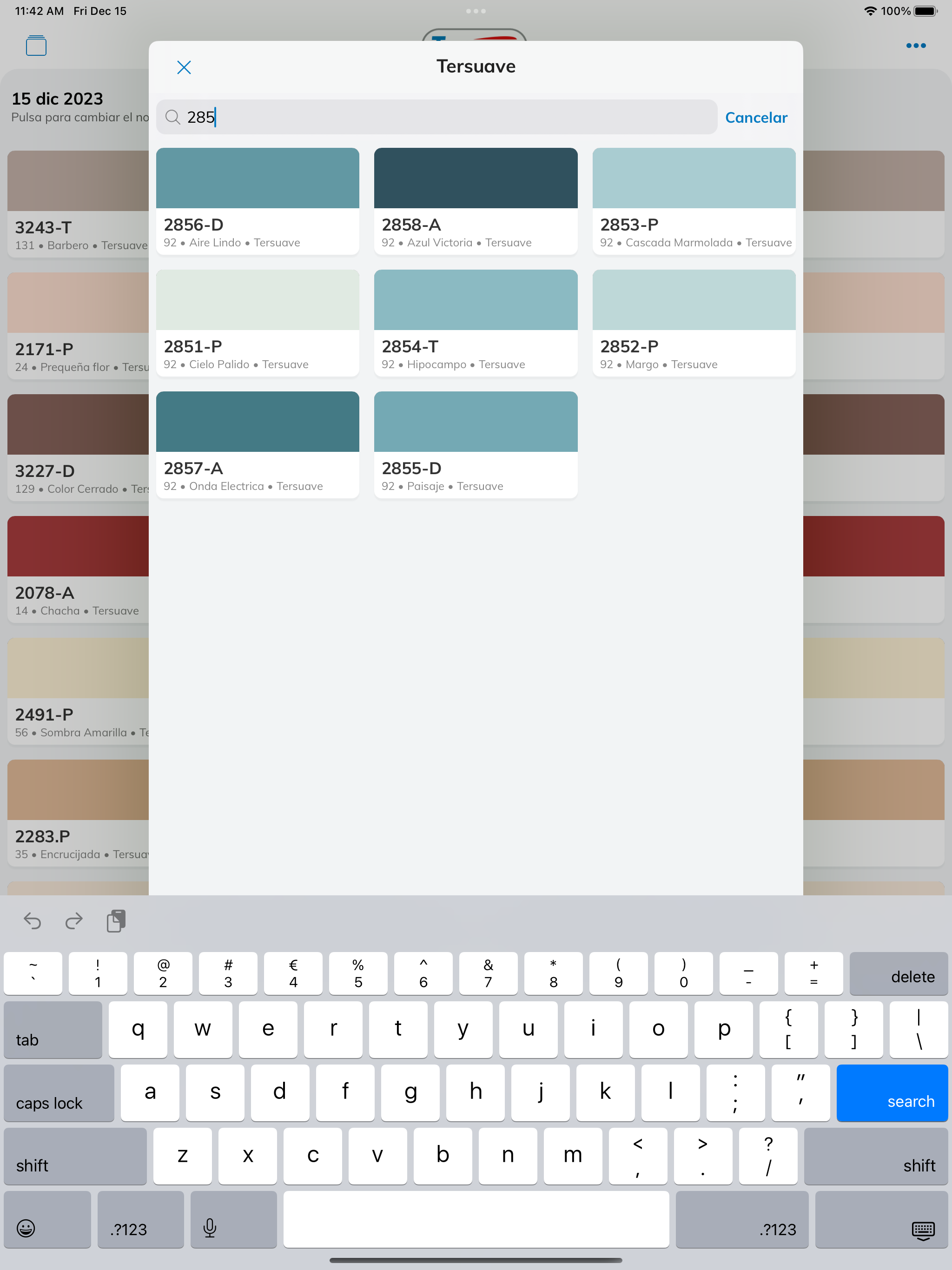Select 3243-T Barbero card in background list
Image resolution: width=952 pixels, height=1270 pixels.
point(78,204)
